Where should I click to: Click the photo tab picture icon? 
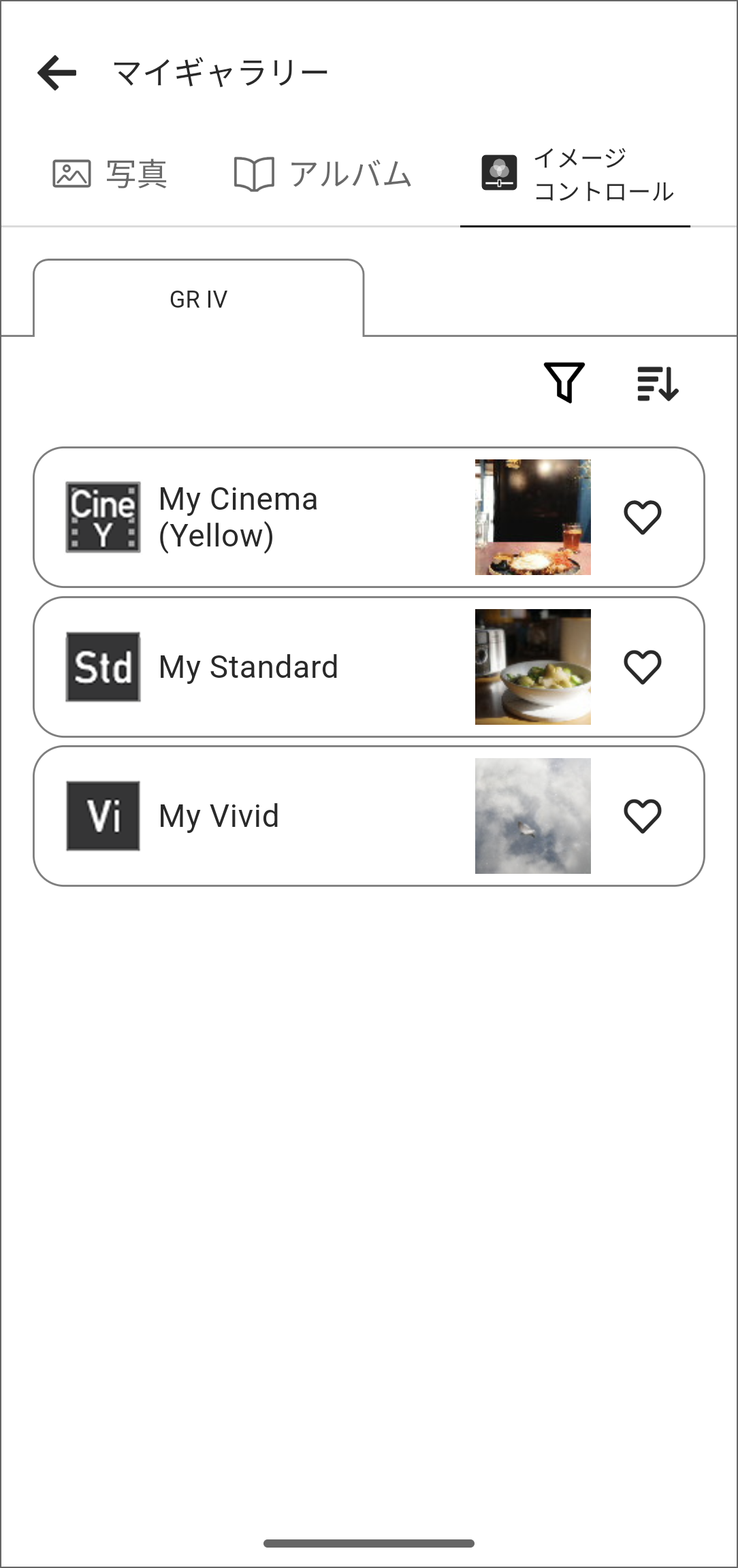[x=71, y=174]
